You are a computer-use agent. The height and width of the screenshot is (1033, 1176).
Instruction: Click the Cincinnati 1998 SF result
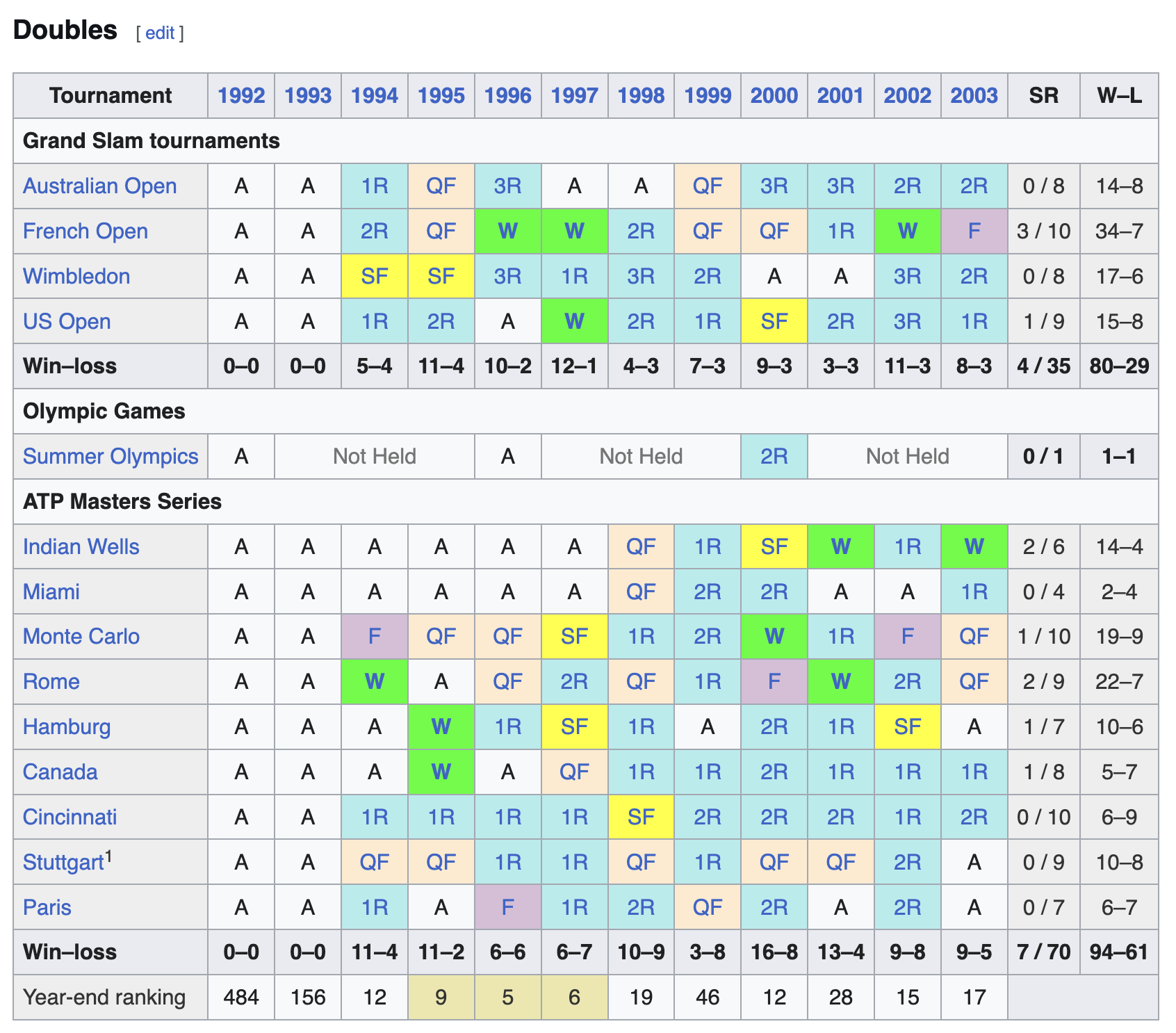point(642,818)
